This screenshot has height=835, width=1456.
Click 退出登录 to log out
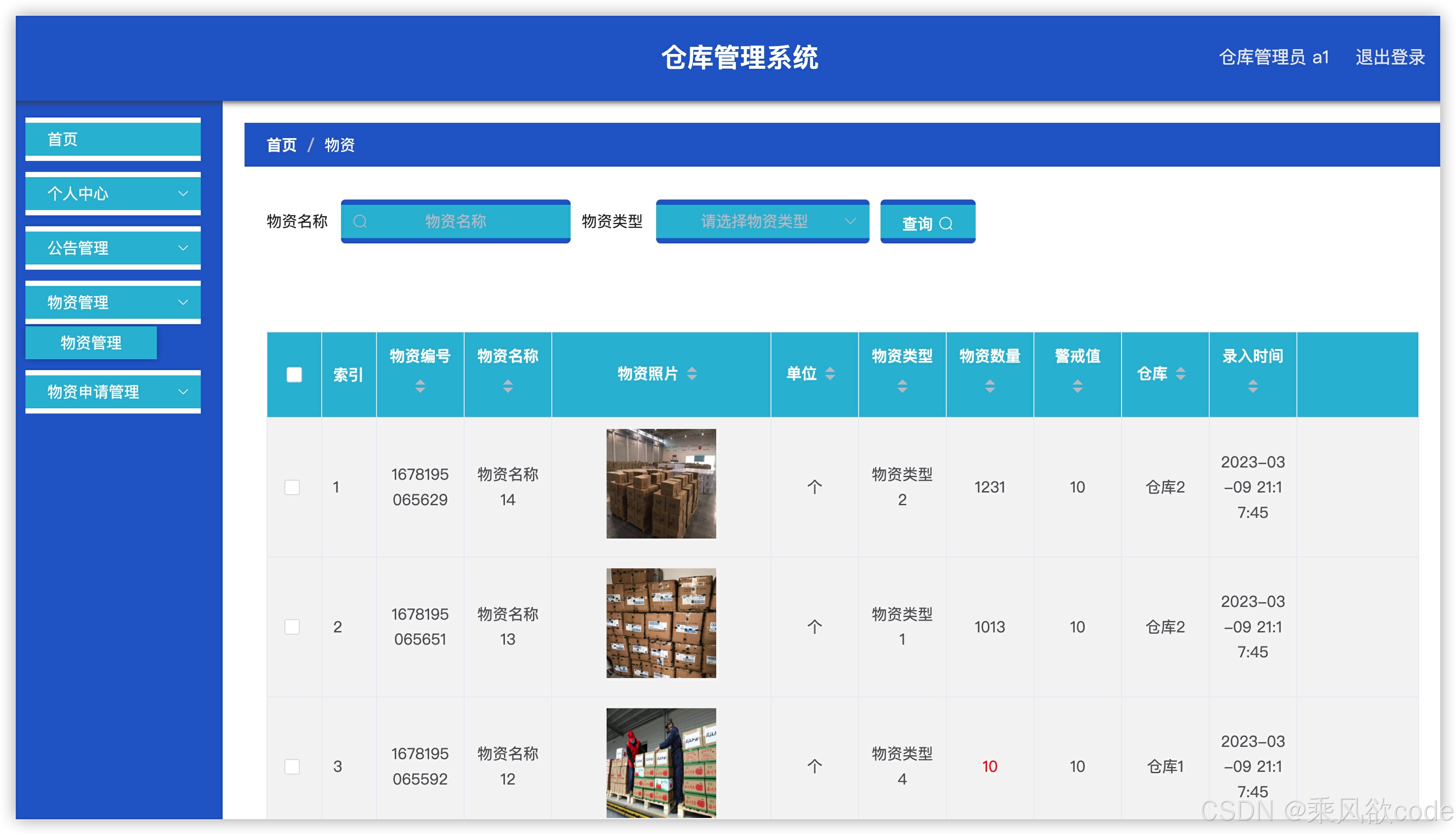[1389, 57]
